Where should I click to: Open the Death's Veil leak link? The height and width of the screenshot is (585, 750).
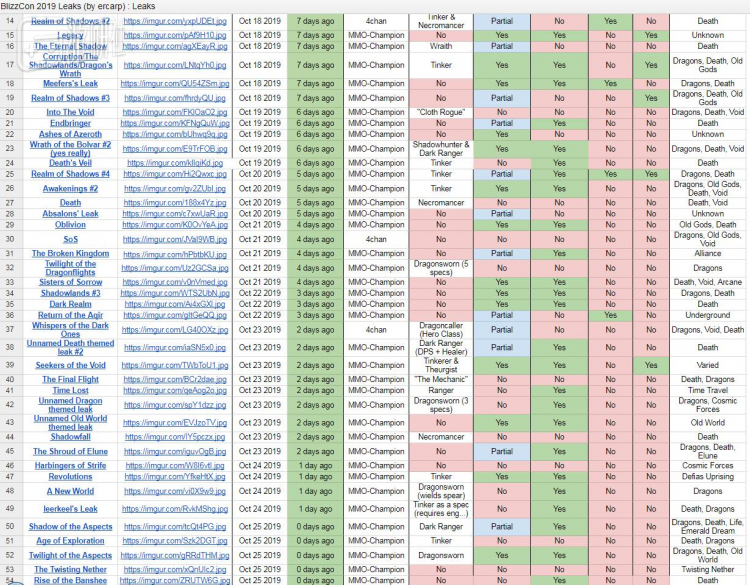[x=70, y=163]
